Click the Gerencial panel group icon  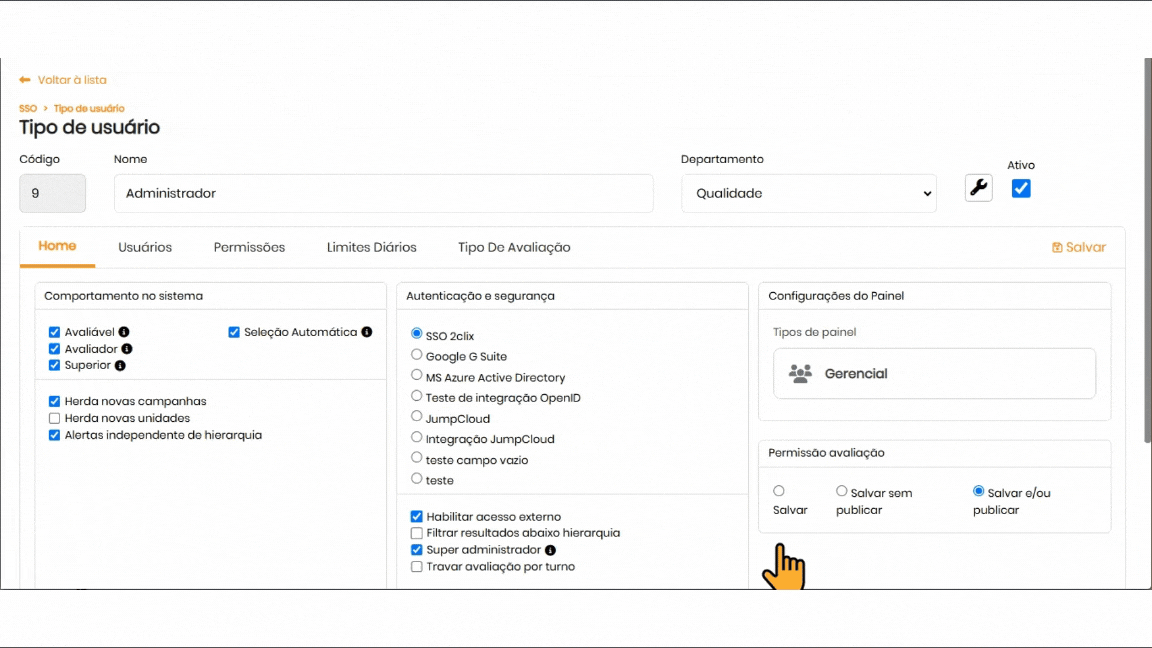coord(800,374)
